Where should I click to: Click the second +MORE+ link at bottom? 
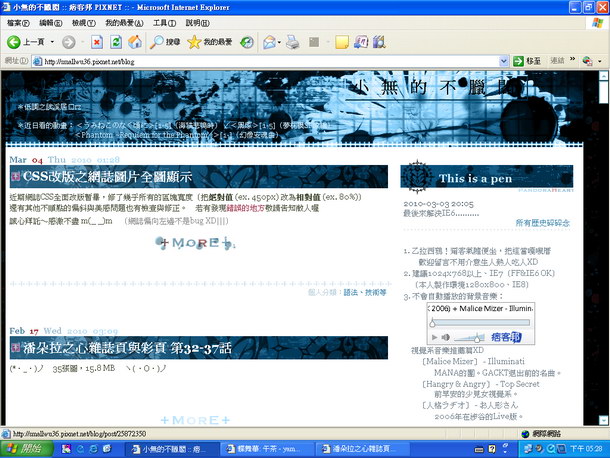(x=195, y=420)
